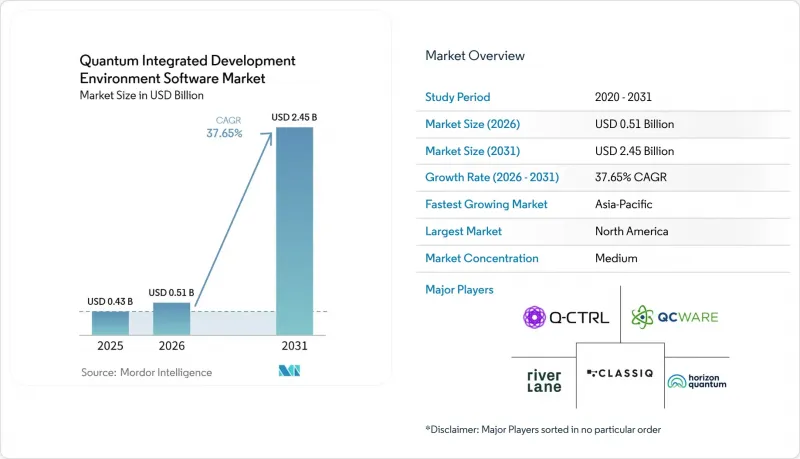
Task: Click the 'Study Period' row label
Action: point(458,97)
